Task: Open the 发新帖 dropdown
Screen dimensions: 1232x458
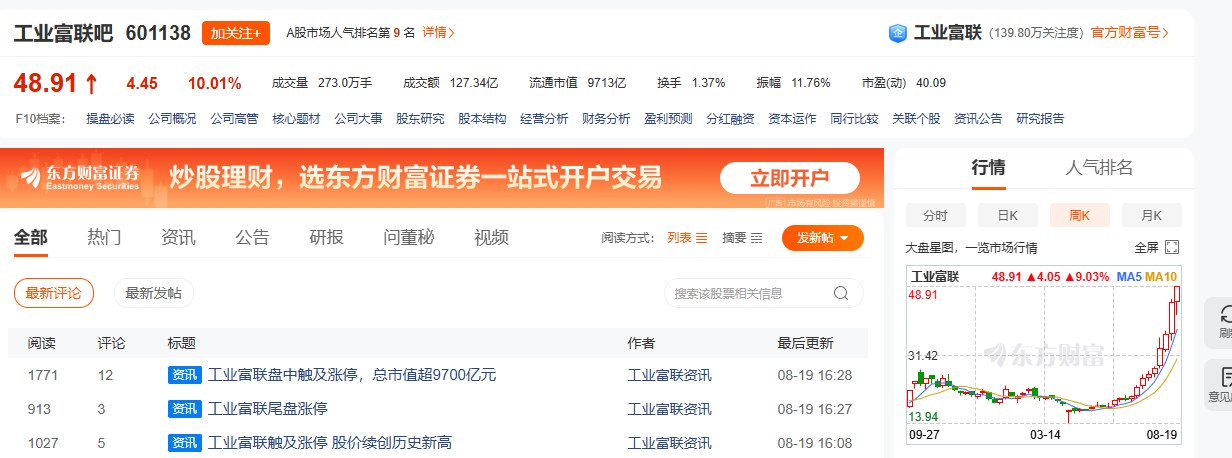Action: (x=823, y=238)
